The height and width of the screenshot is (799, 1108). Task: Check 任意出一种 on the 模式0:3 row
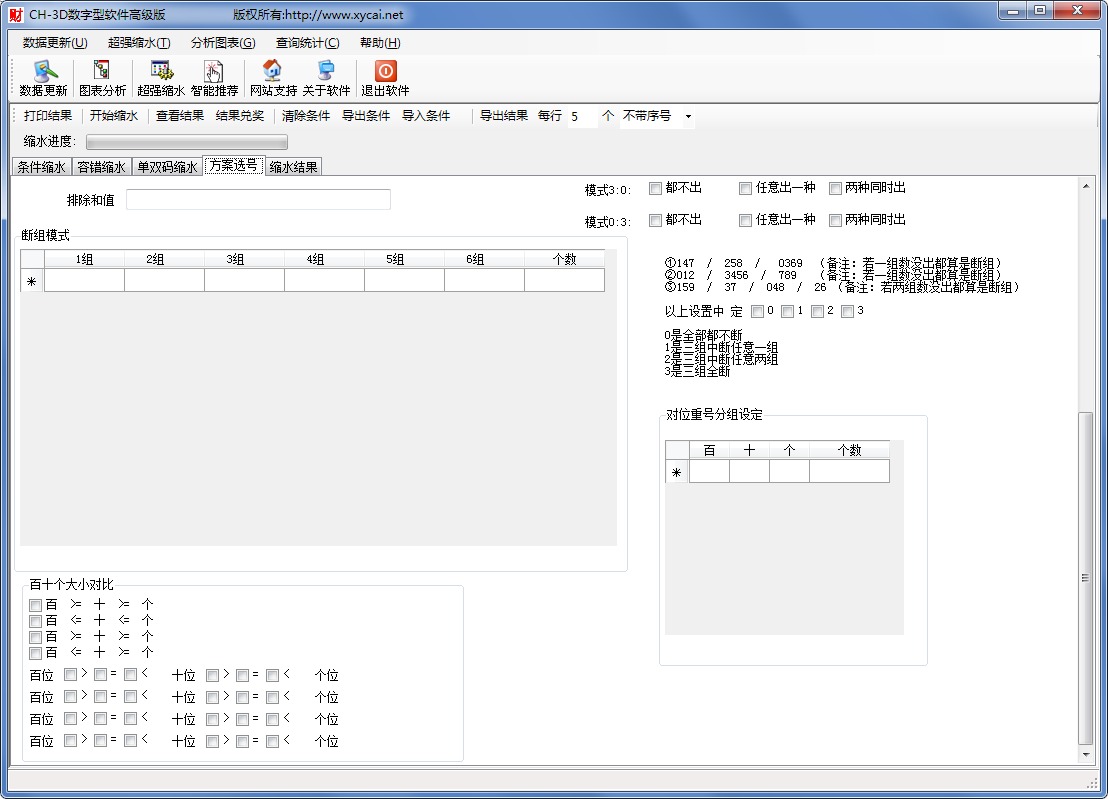click(745, 221)
